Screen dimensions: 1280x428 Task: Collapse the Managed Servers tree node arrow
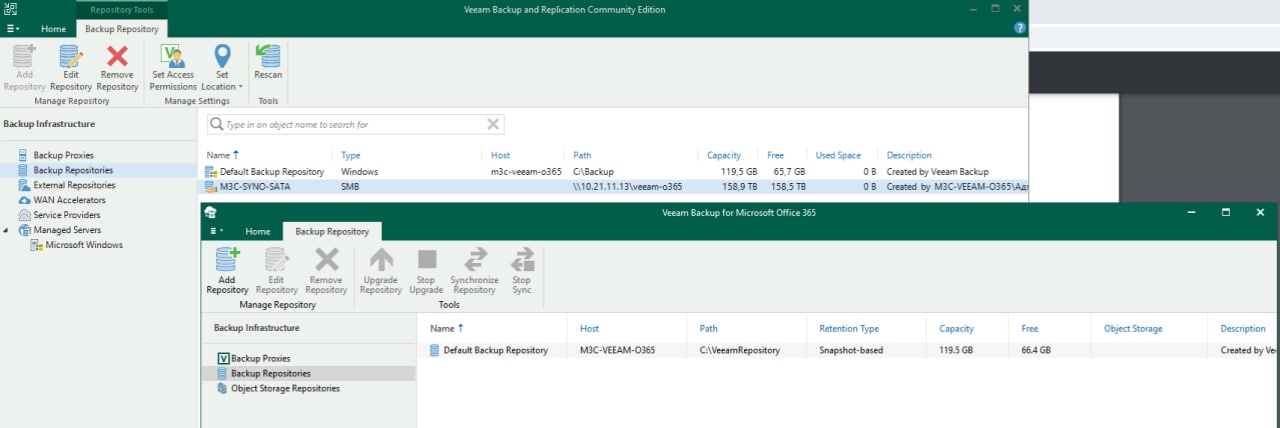coord(8,230)
